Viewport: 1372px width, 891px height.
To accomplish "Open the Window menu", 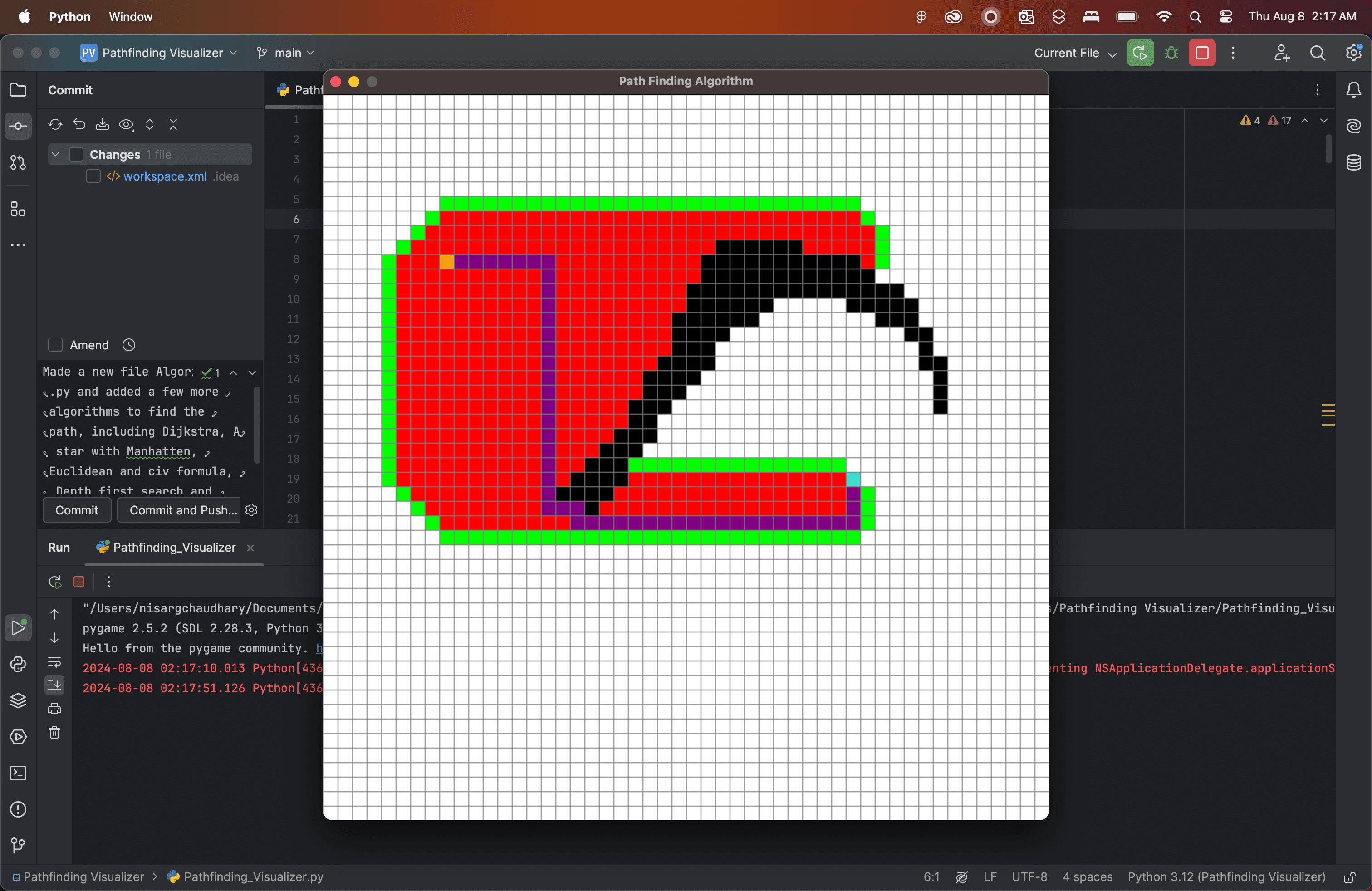I will coord(130,17).
